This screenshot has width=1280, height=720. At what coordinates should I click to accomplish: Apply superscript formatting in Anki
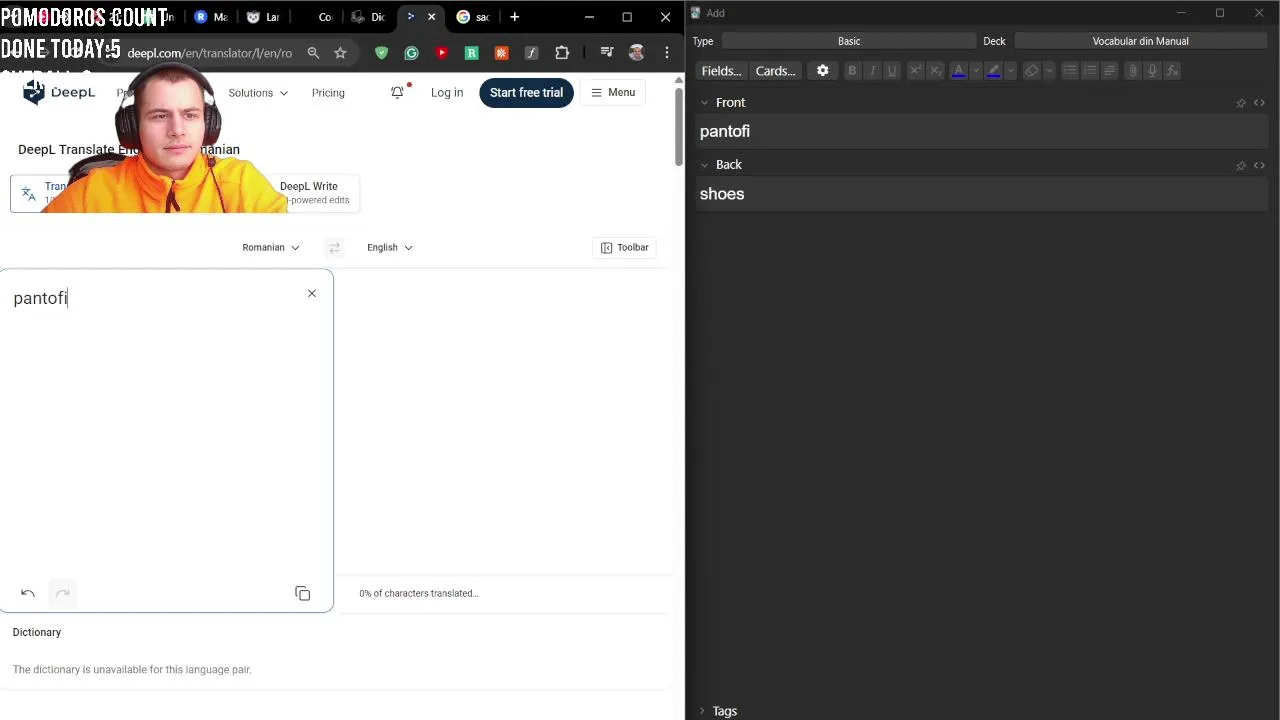915,71
